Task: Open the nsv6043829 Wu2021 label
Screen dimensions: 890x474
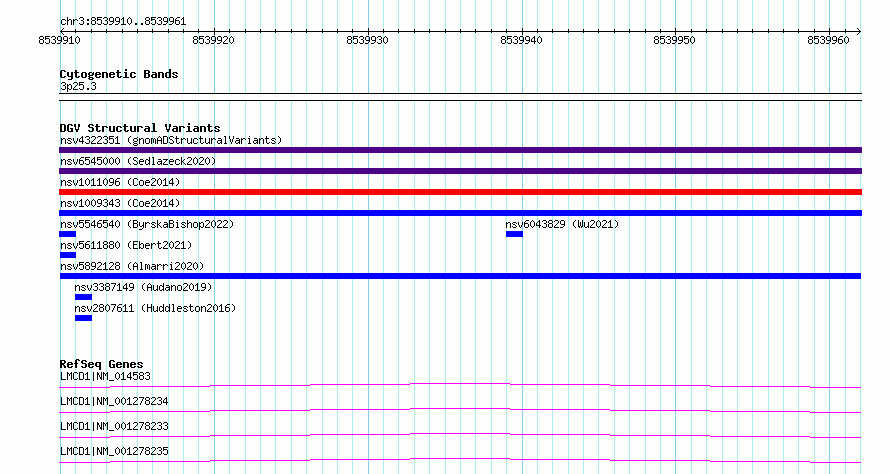Action: [x=562, y=224]
